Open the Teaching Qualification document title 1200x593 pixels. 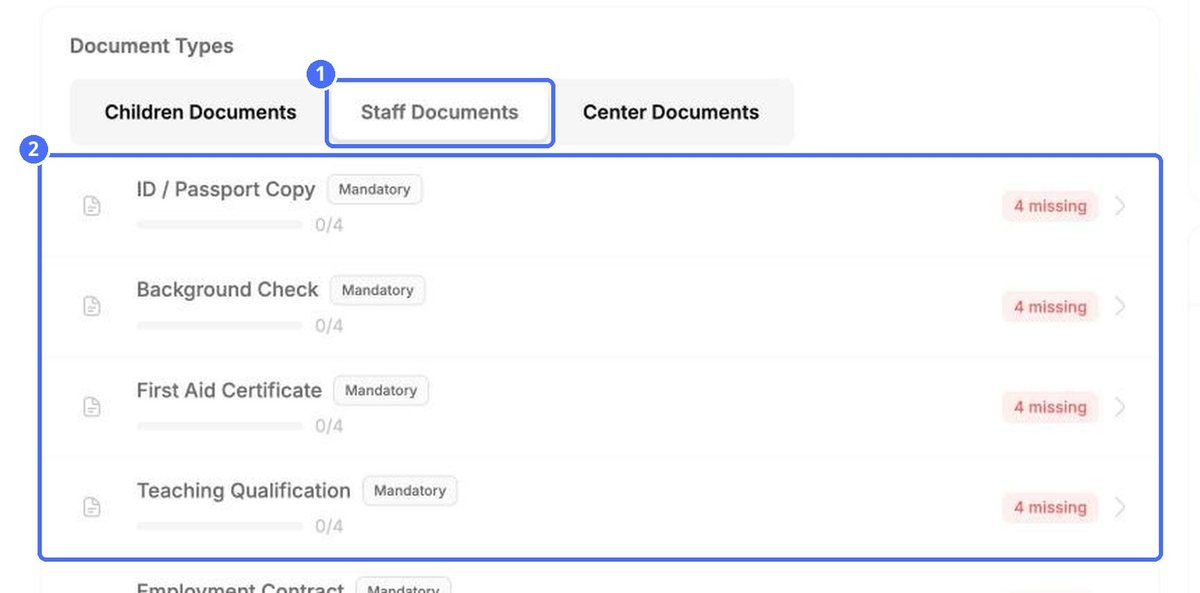(x=243, y=491)
